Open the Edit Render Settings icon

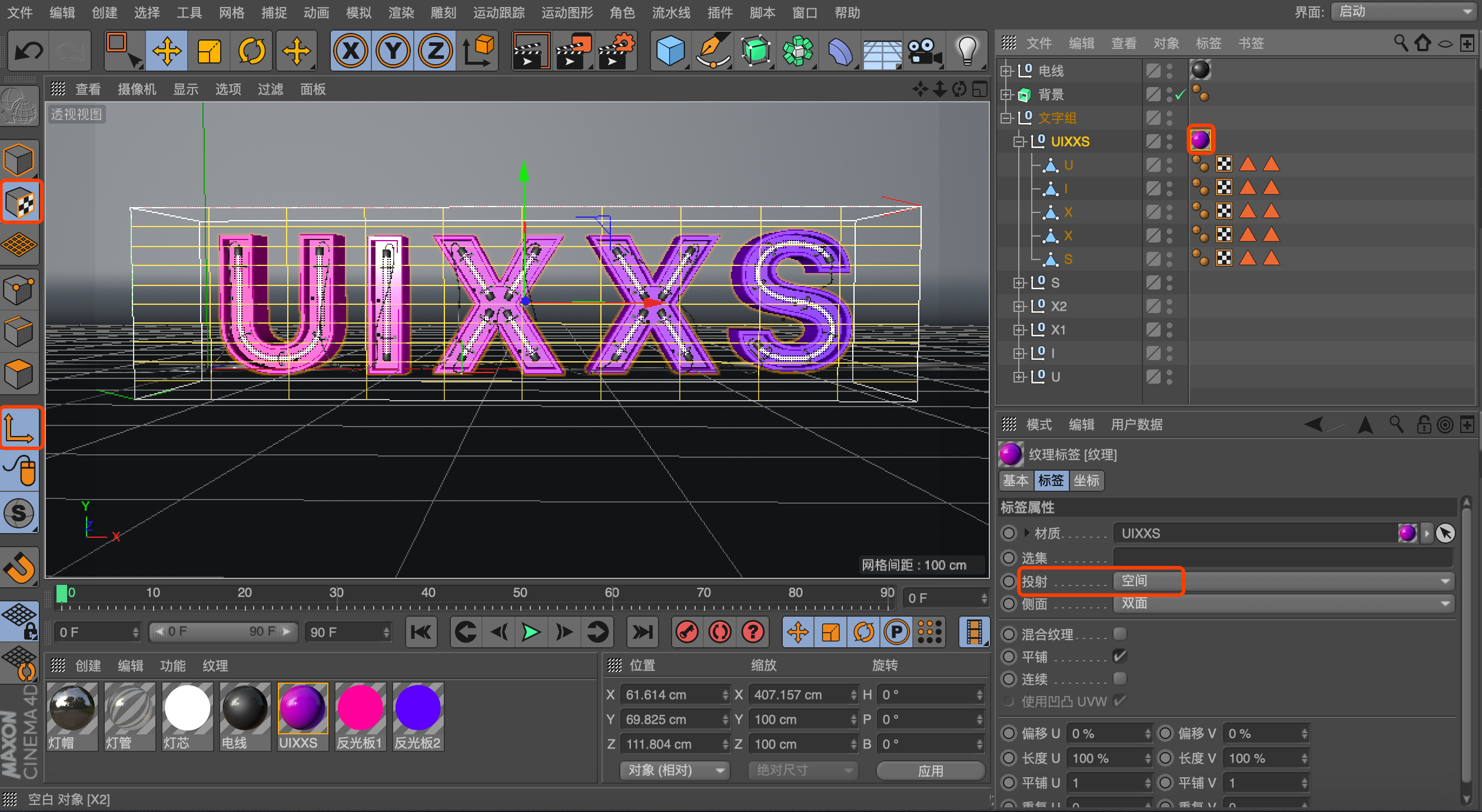pos(616,51)
